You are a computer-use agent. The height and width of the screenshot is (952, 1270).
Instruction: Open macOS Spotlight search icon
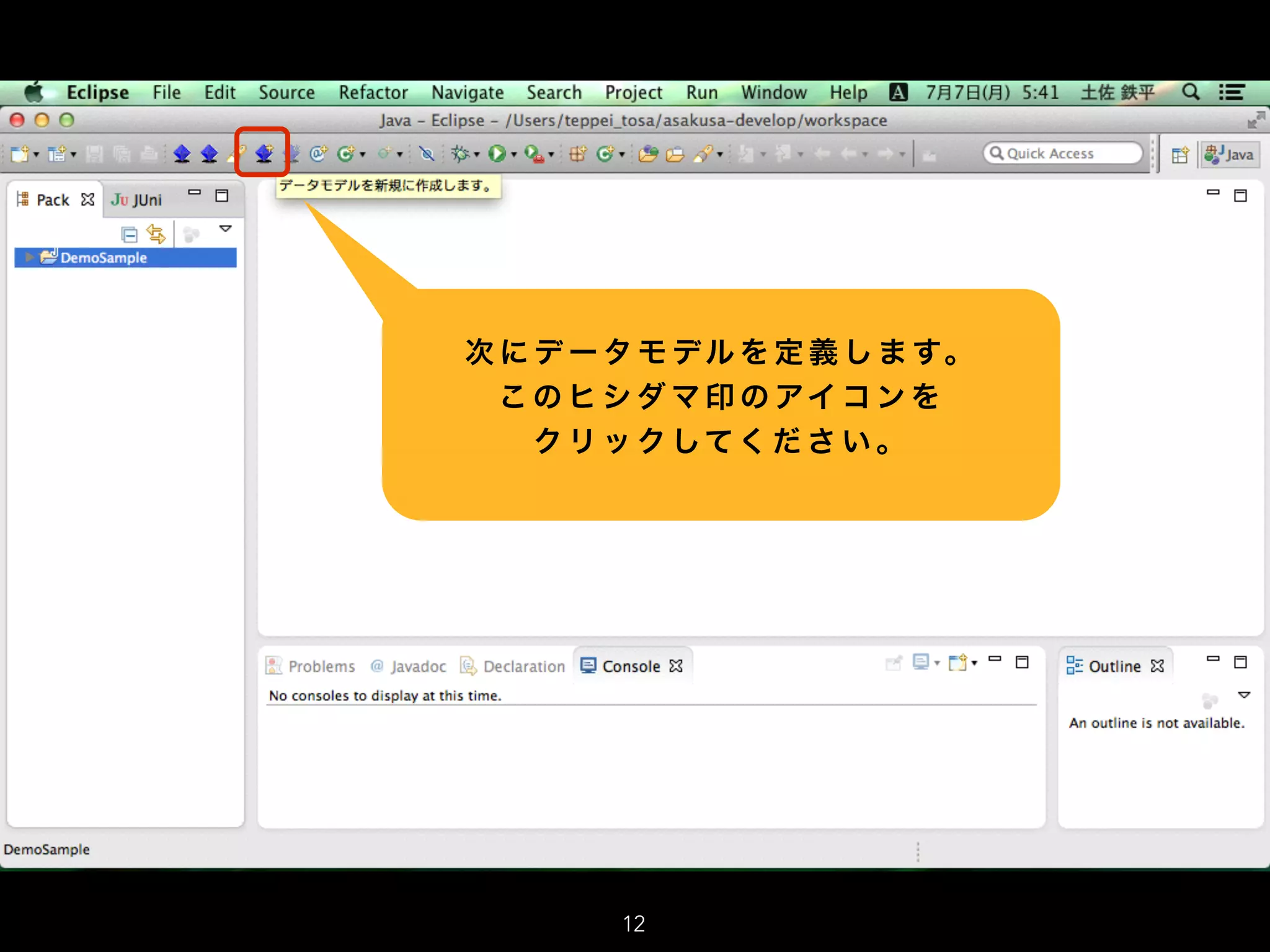coord(1190,92)
